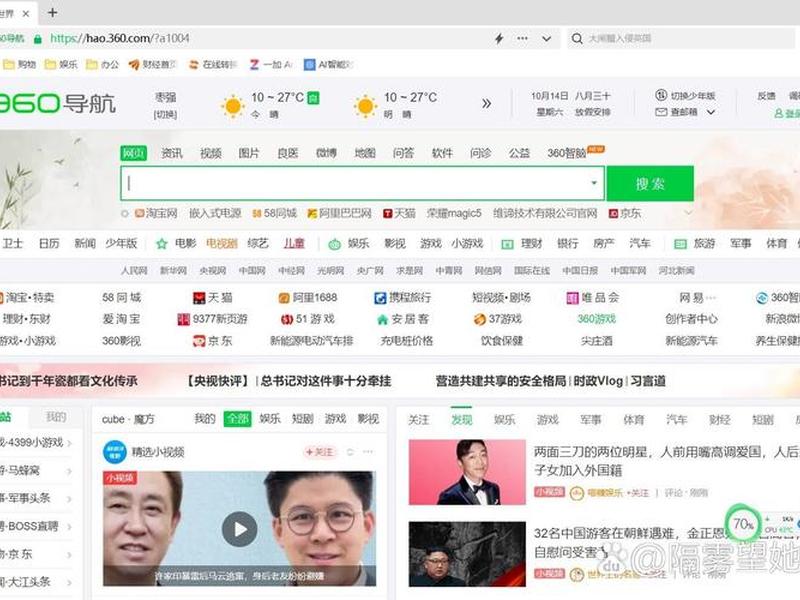Open search suggestion dropdown arrow in search box
This screenshot has height=600, width=800.
coord(594,183)
